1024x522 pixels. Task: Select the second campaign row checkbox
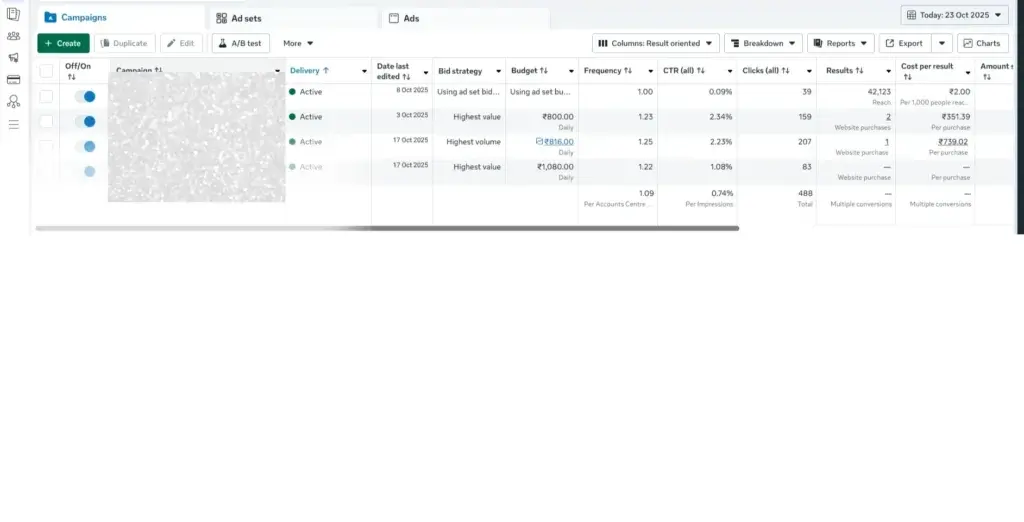tap(46, 121)
